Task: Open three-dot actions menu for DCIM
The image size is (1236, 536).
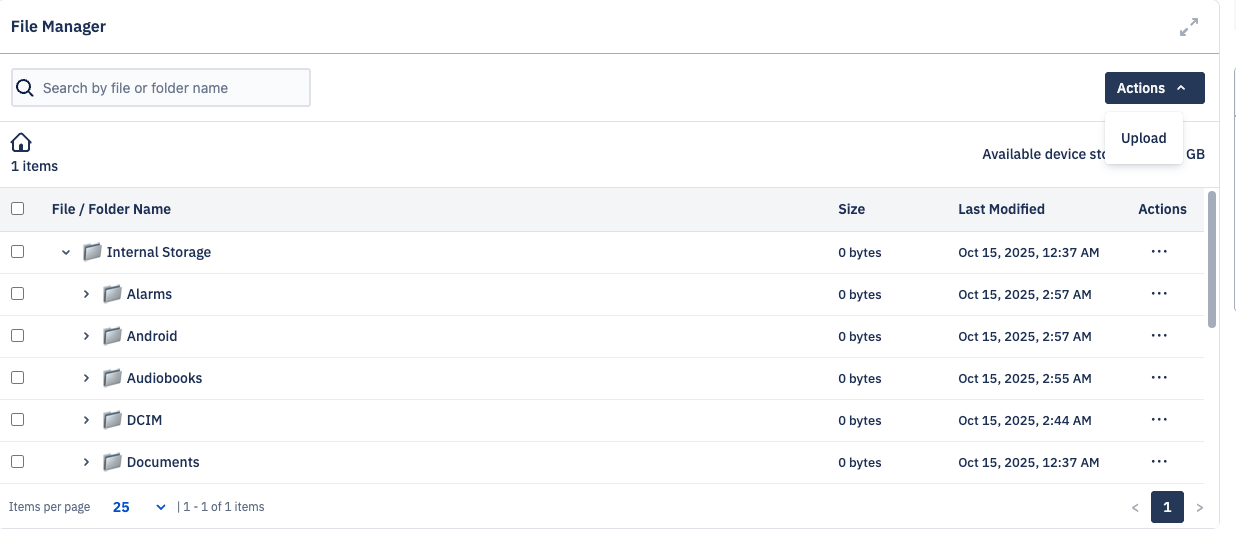Action: click(x=1159, y=420)
